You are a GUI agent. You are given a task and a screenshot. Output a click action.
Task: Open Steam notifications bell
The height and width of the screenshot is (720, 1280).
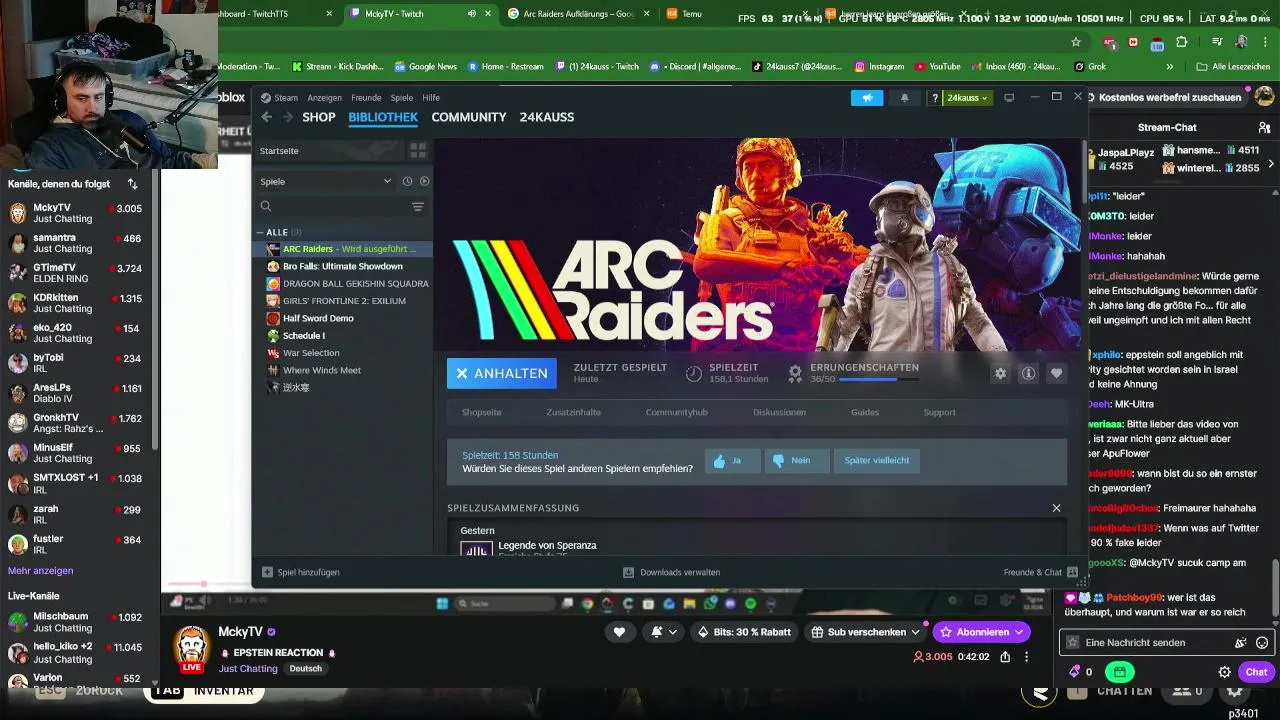click(x=905, y=98)
